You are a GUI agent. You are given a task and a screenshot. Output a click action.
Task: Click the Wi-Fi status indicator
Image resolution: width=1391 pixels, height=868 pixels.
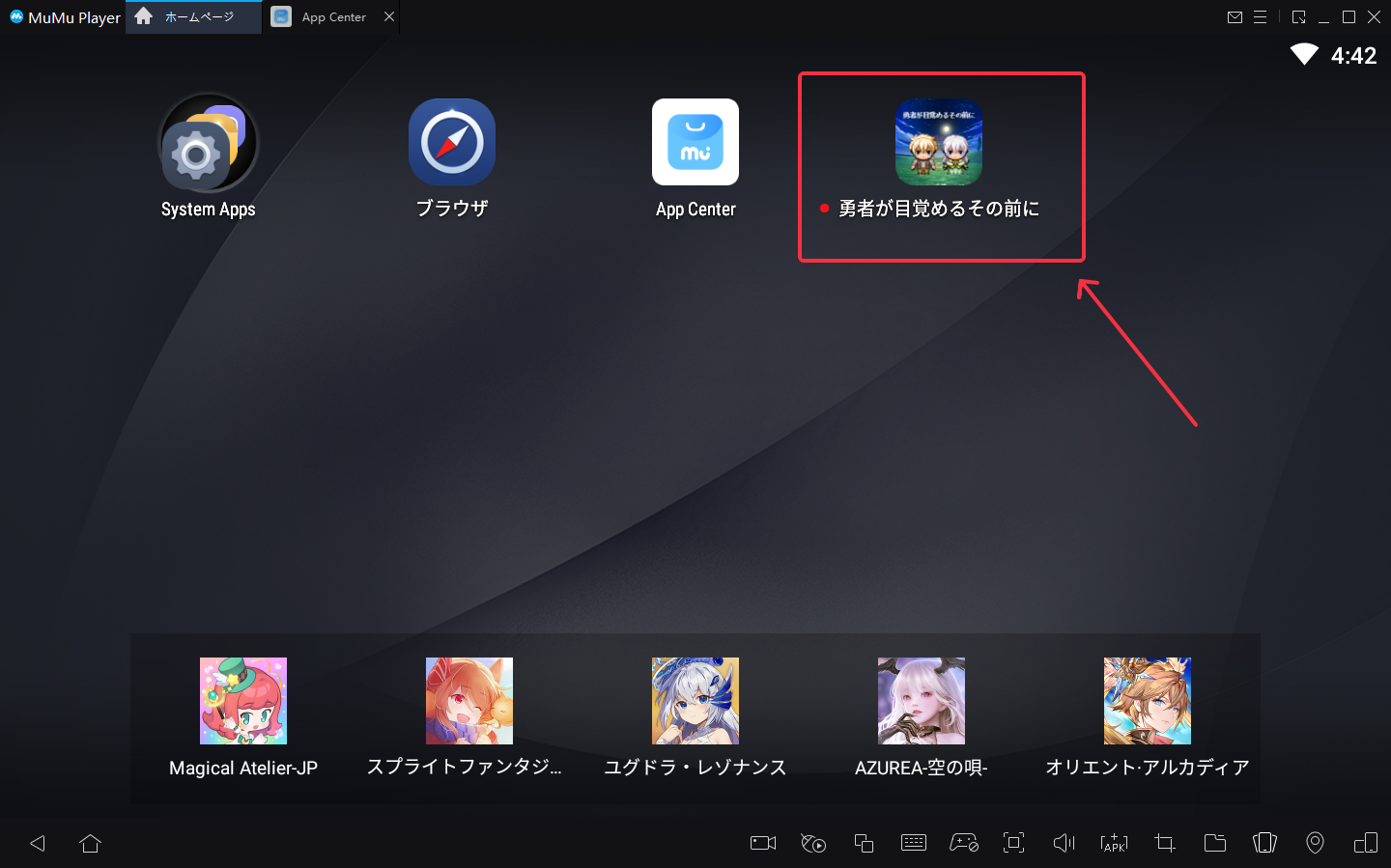(x=1304, y=55)
